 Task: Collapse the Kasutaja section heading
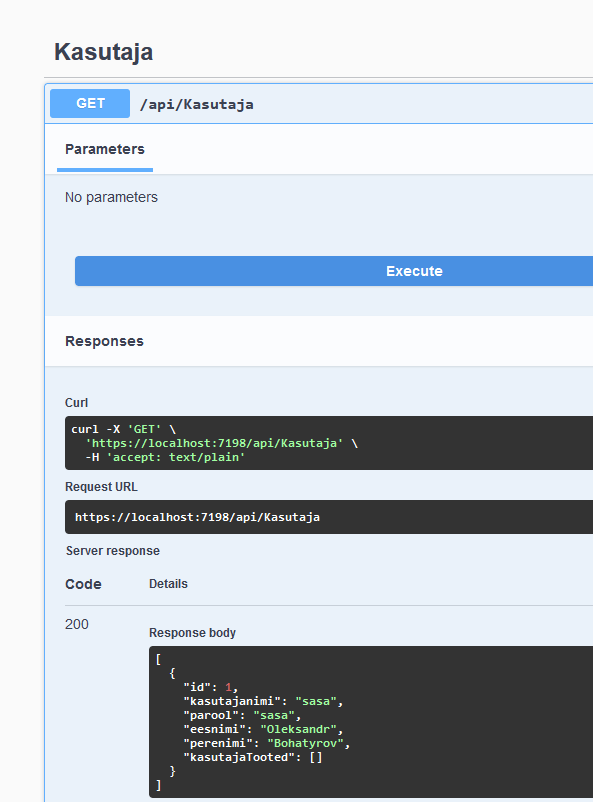point(103,52)
